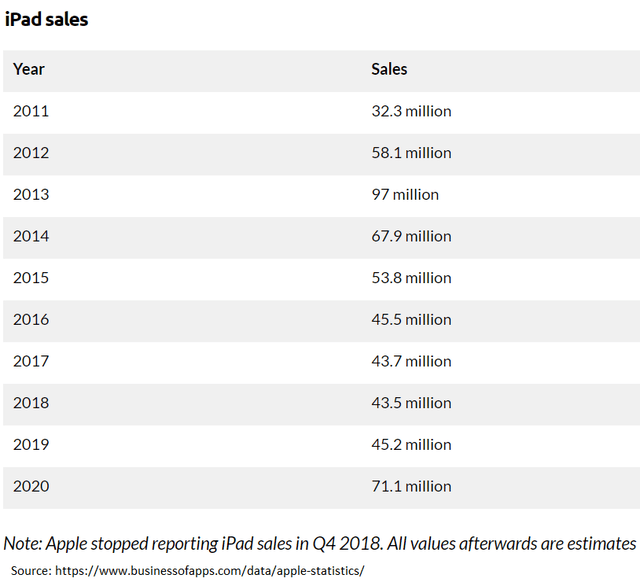Viewport: 640px width, 582px height.
Task: Click the 45.2 million sales value
Action: 411,444
